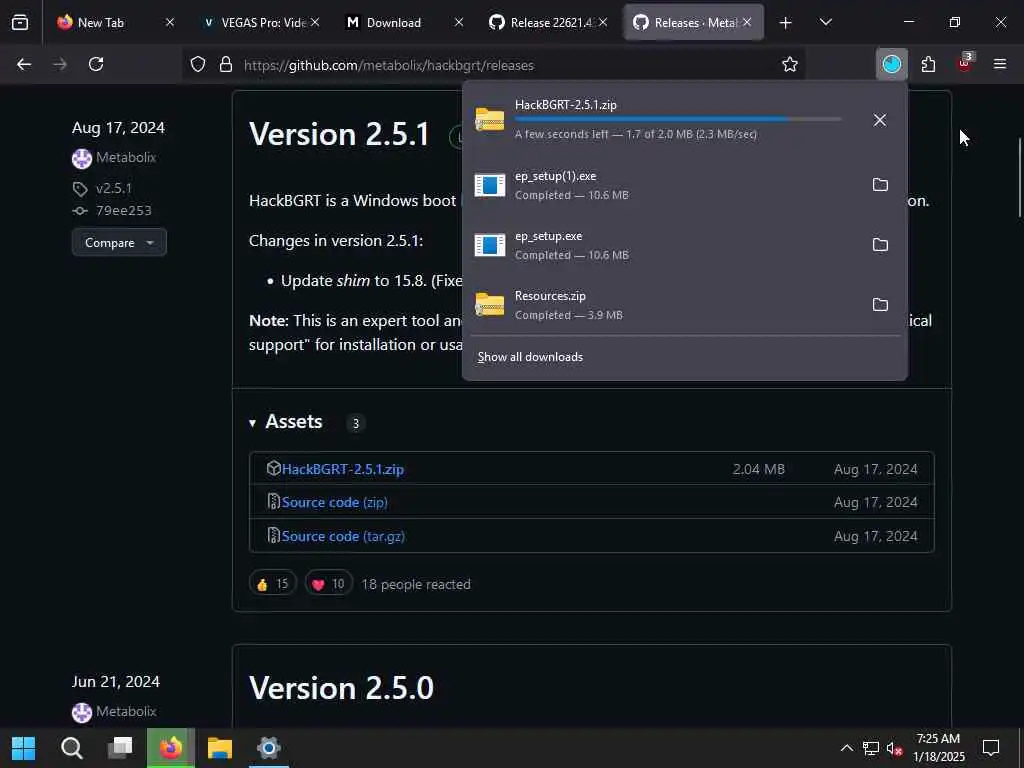Open the Settings gear on the taskbar
This screenshot has width=1024, height=768.
268,748
